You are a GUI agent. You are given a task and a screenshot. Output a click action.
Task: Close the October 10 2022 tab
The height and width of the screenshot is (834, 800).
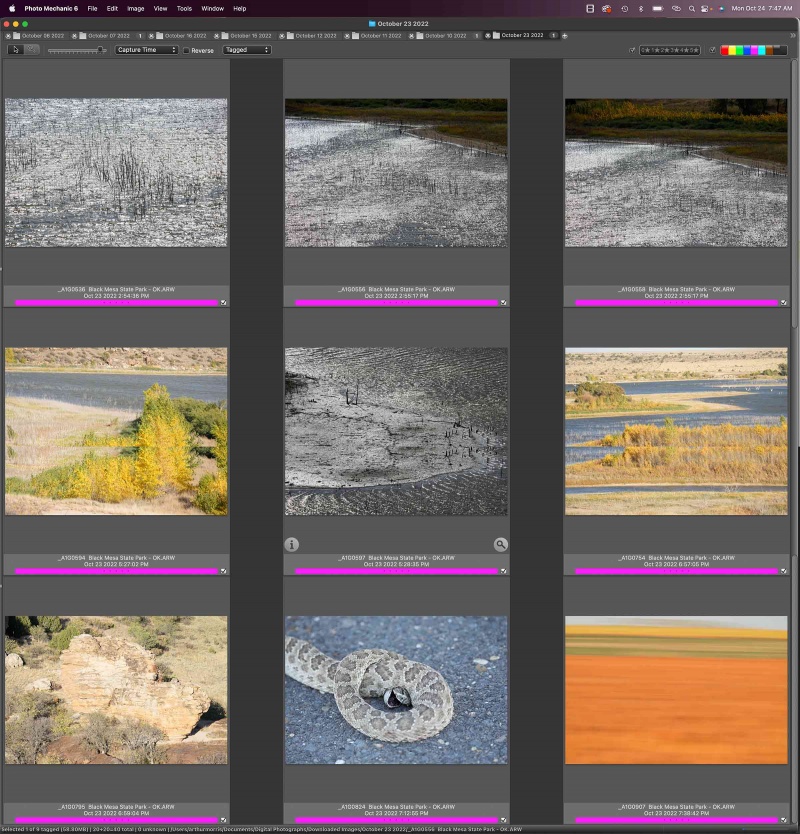411,36
